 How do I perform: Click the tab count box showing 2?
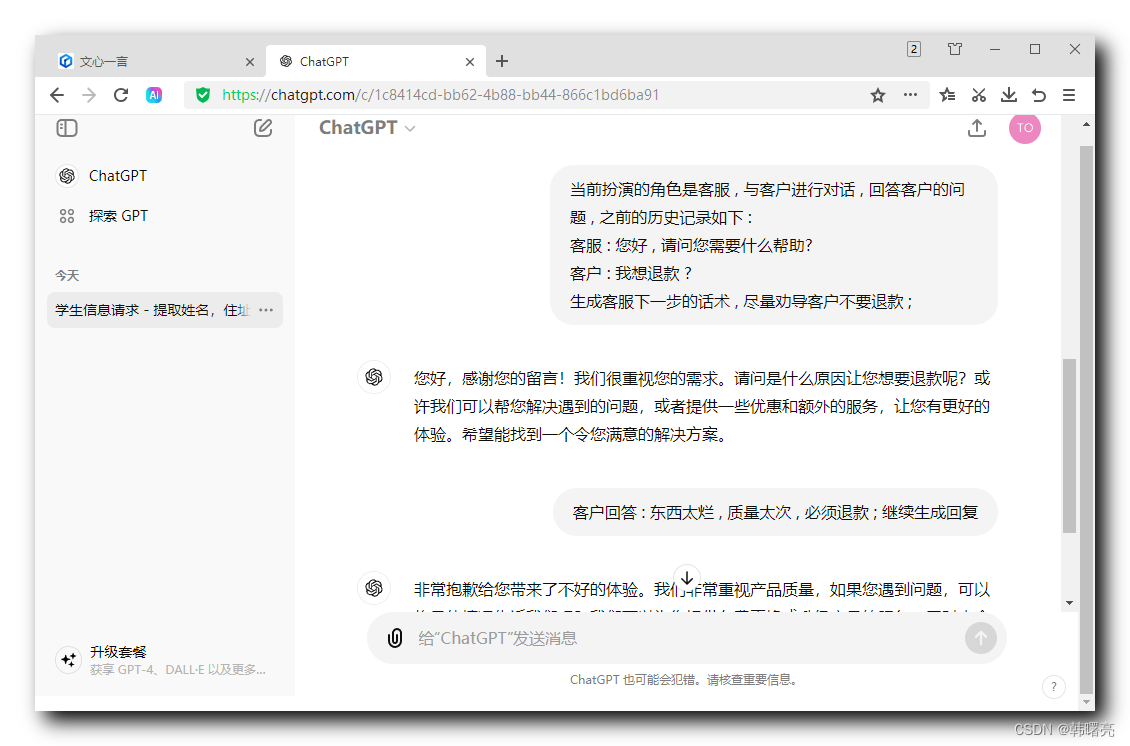coord(914,49)
